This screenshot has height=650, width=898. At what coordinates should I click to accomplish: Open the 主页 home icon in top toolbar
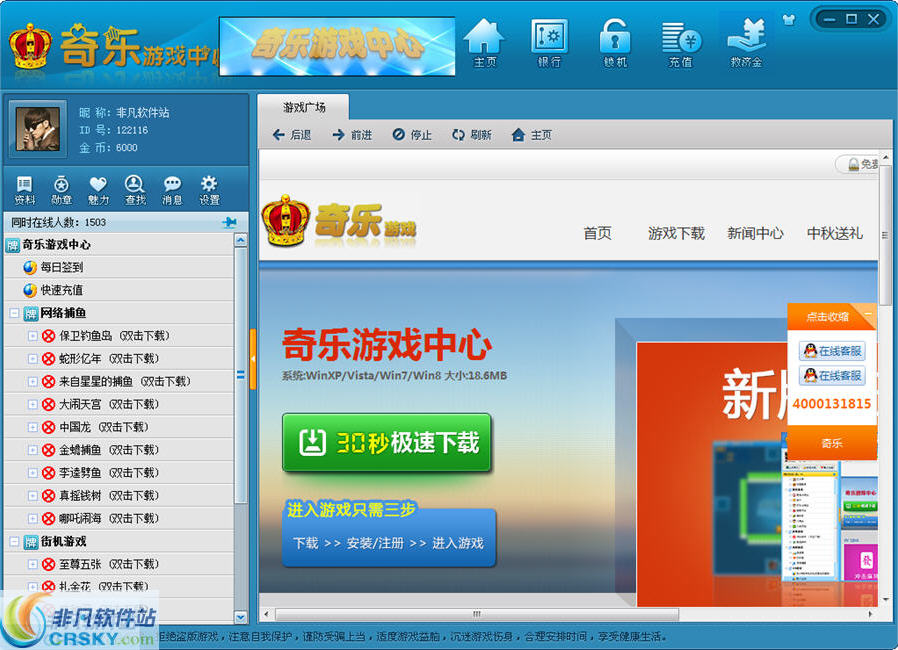tap(484, 44)
